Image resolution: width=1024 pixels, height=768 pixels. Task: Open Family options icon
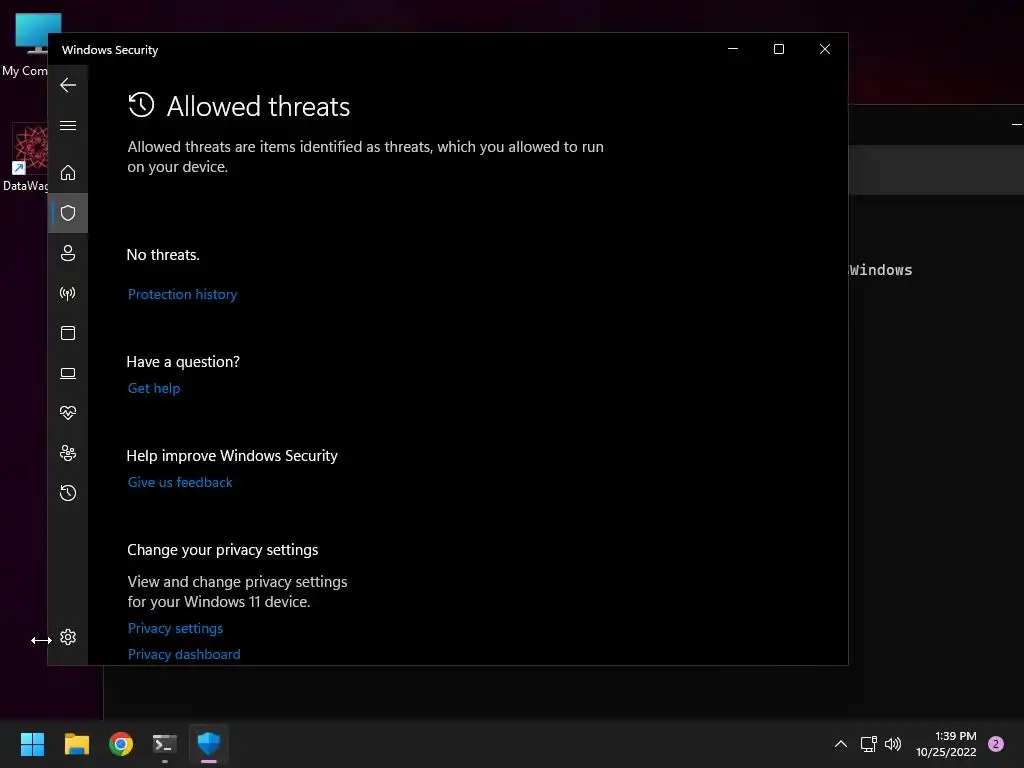[x=68, y=453]
